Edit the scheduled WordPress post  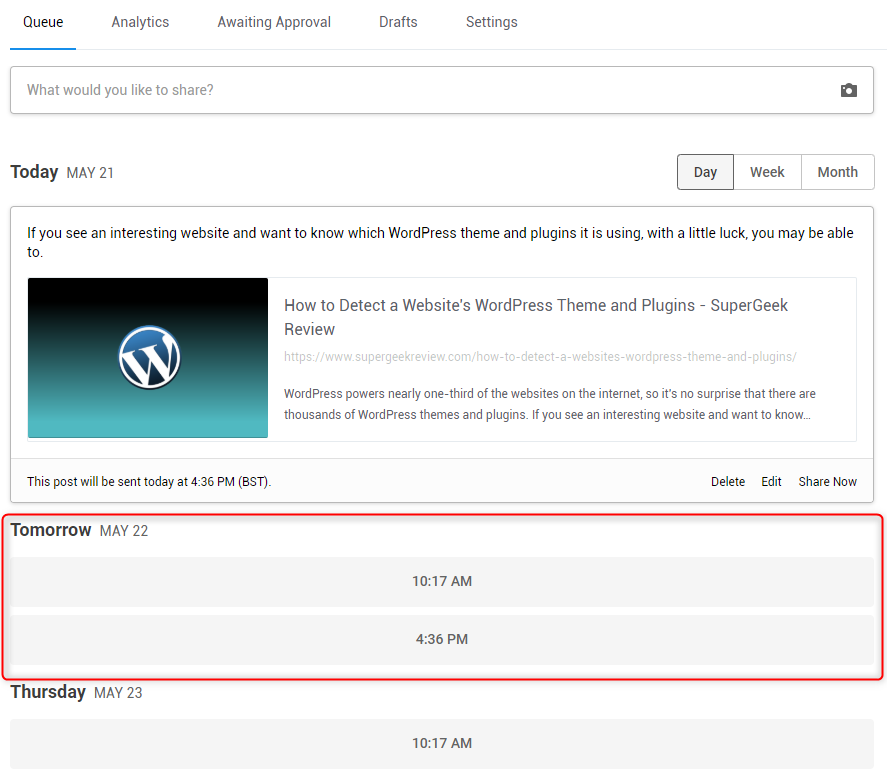(771, 481)
